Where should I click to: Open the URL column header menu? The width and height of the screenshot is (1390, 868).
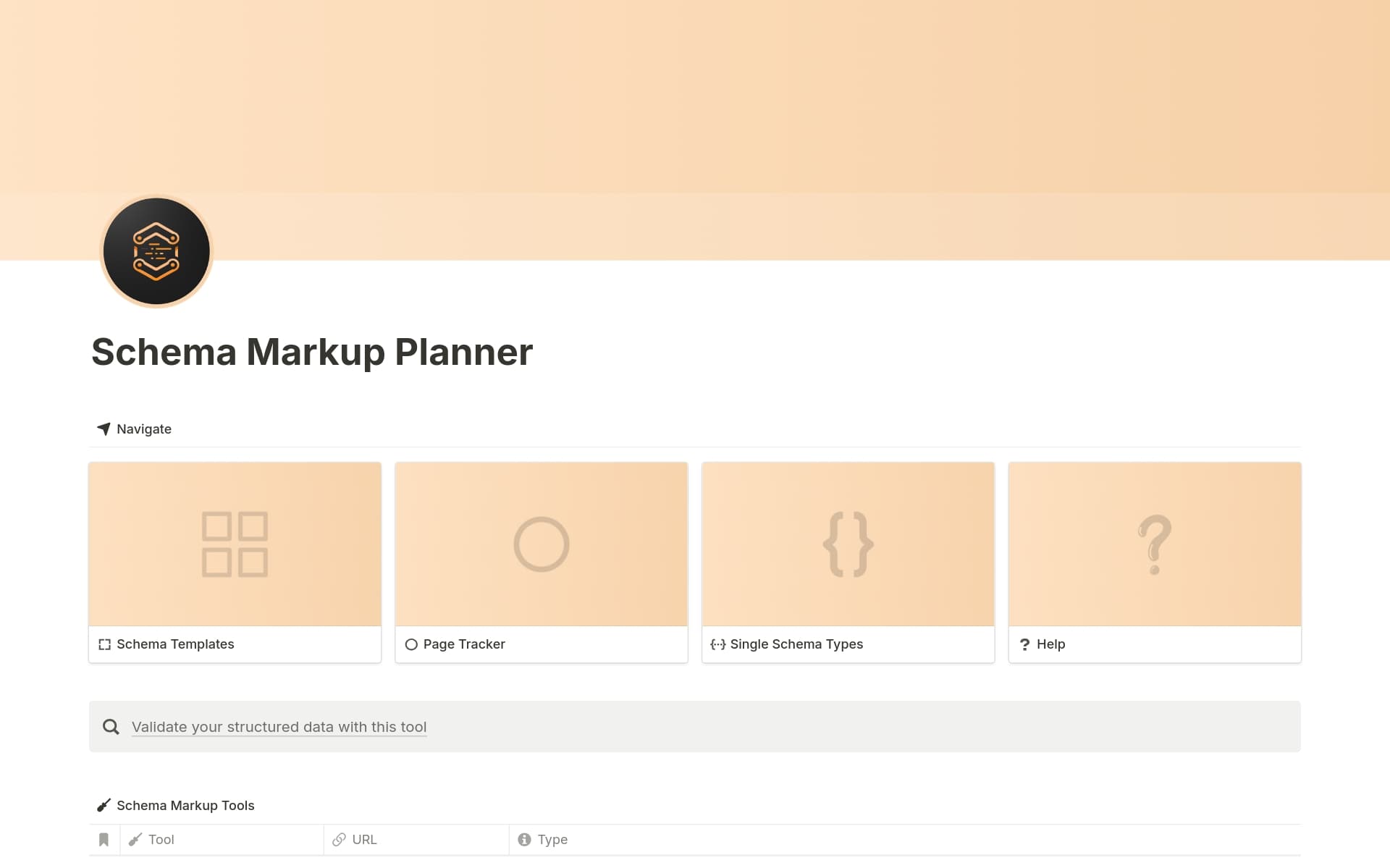point(363,839)
